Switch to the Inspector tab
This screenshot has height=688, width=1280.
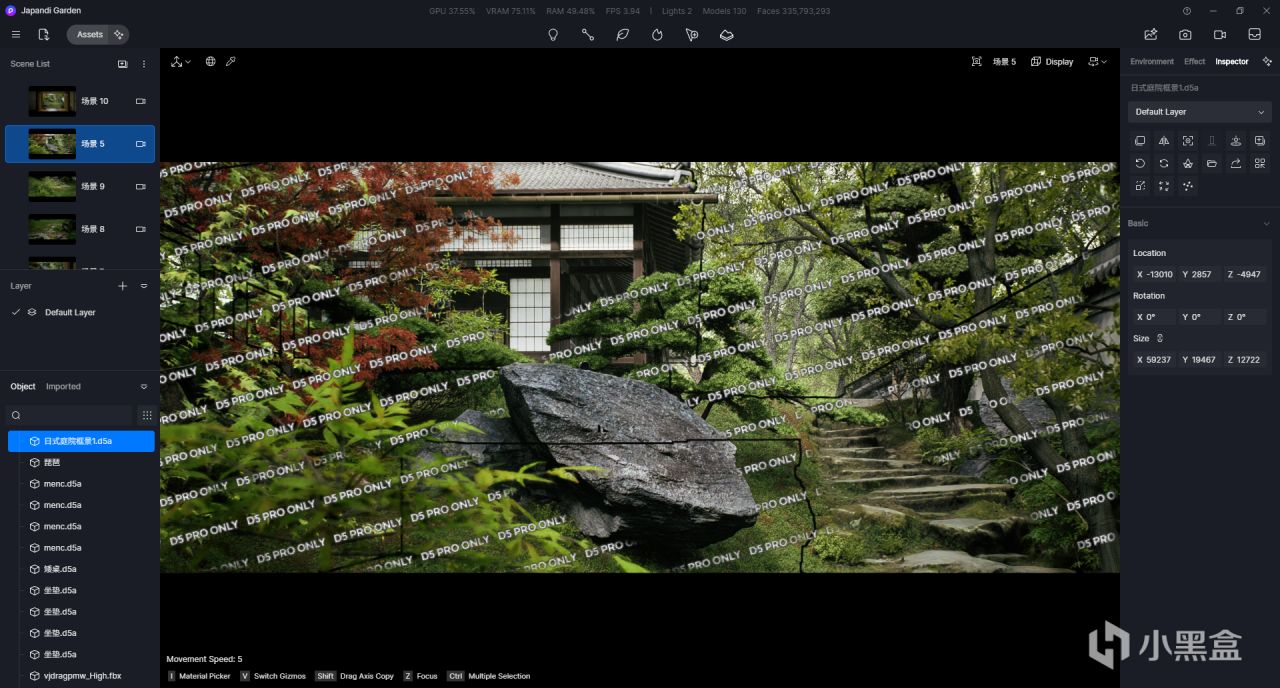(x=1232, y=62)
